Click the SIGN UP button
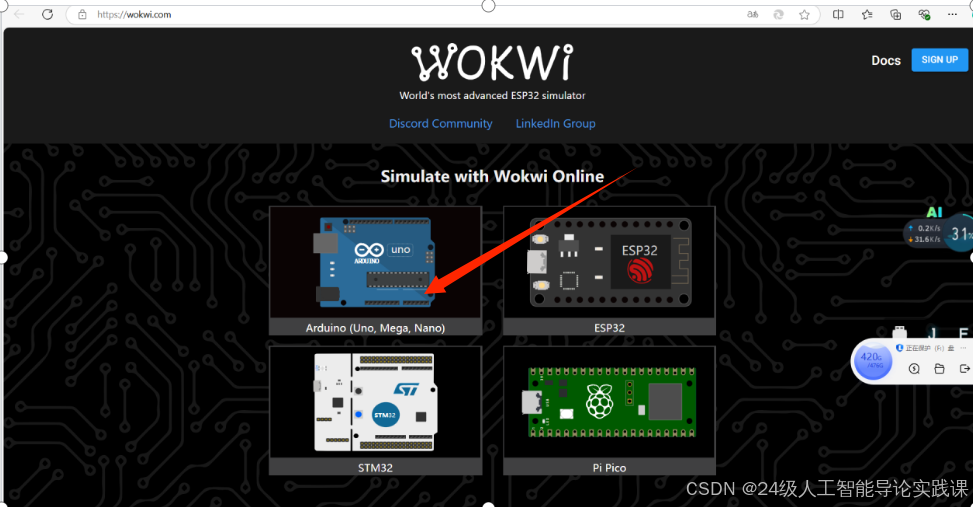The width and height of the screenshot is (973, 507). click(939, 60)
